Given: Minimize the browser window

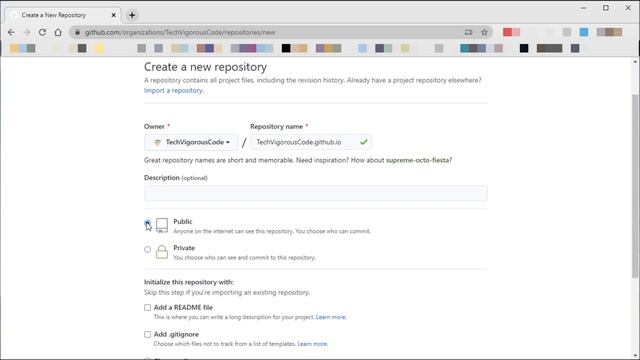Looking at the screenshot, I should (583, 8).
